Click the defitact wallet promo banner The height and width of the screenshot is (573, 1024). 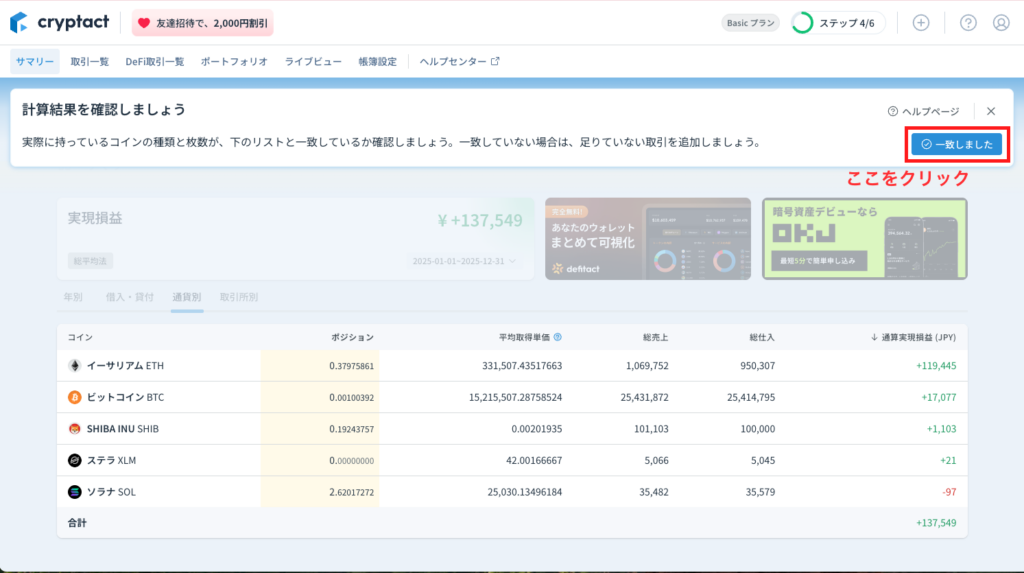[648, 238]
